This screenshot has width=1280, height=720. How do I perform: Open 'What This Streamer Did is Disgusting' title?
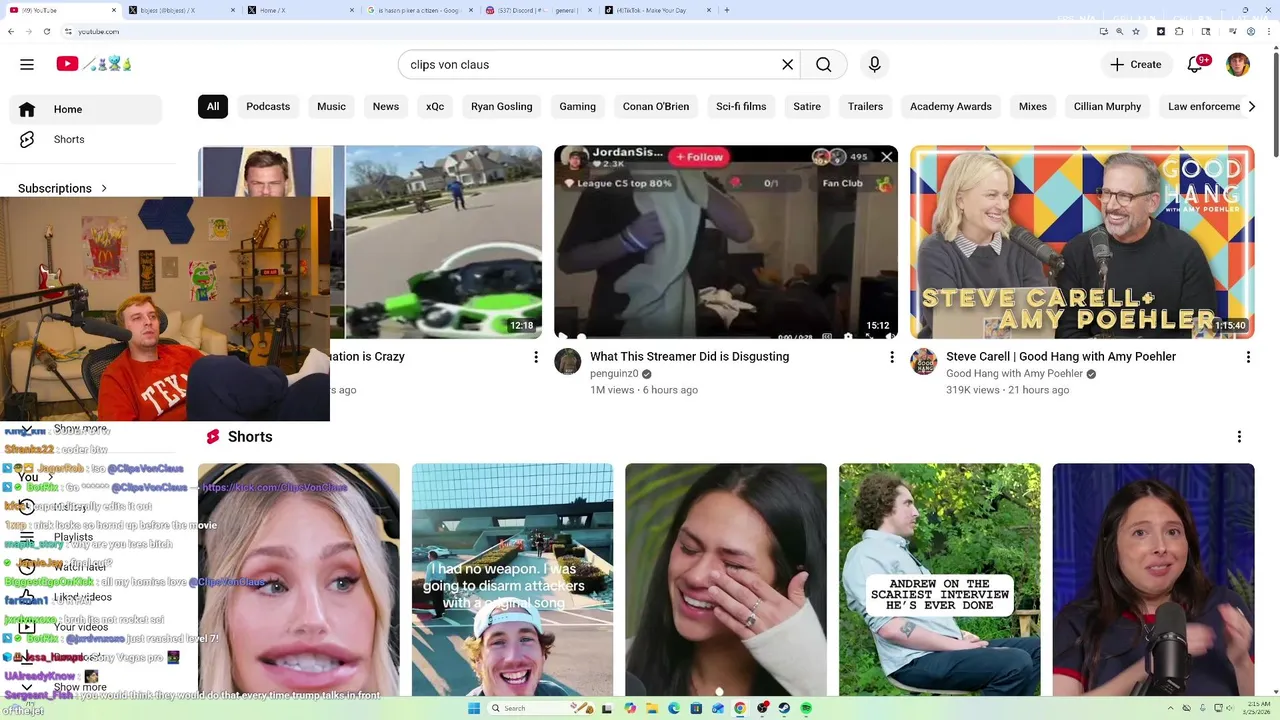689,356
